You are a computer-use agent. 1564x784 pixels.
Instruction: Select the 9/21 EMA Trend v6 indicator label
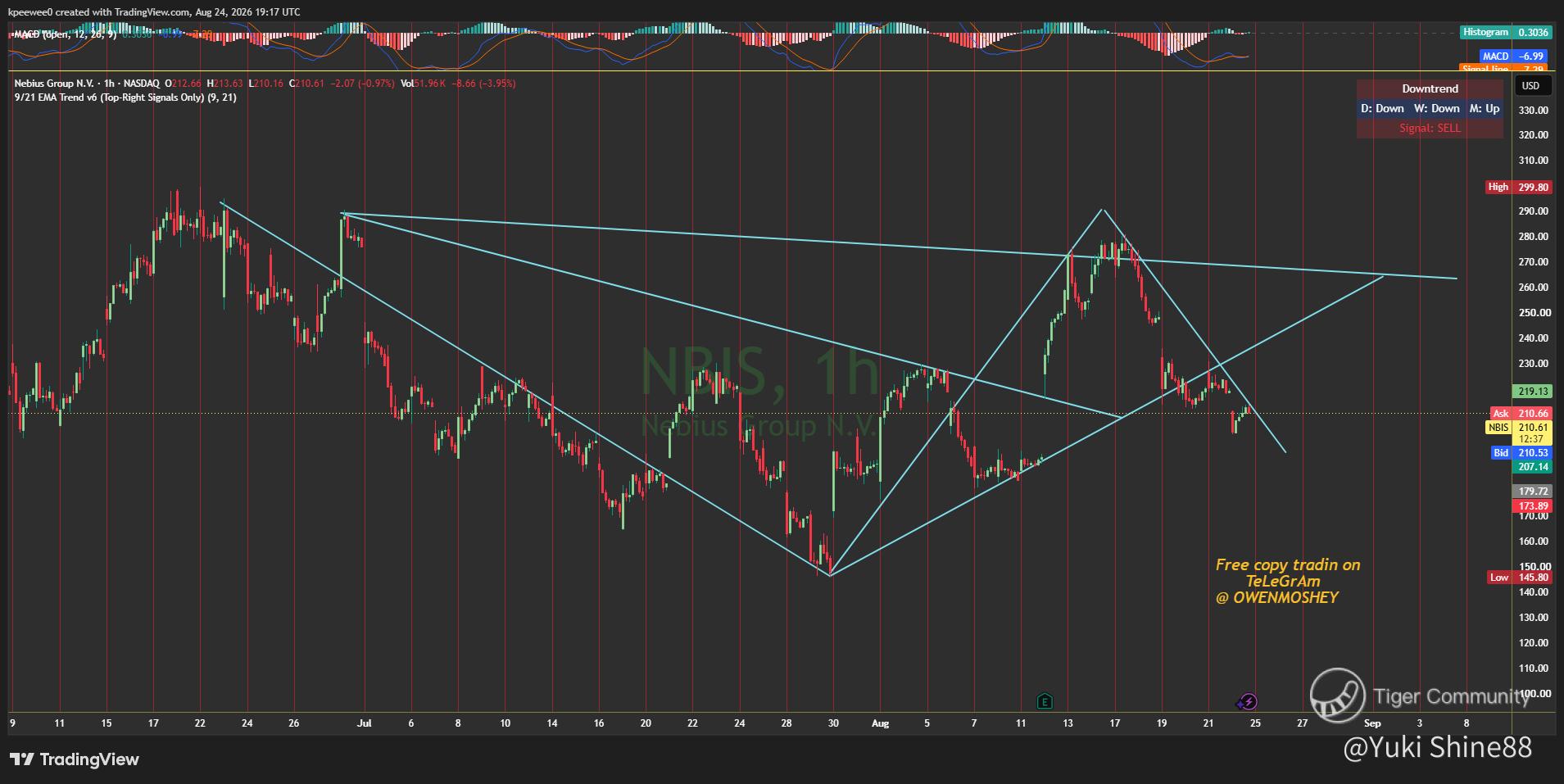pyautogui.click(x=125, y=97)
